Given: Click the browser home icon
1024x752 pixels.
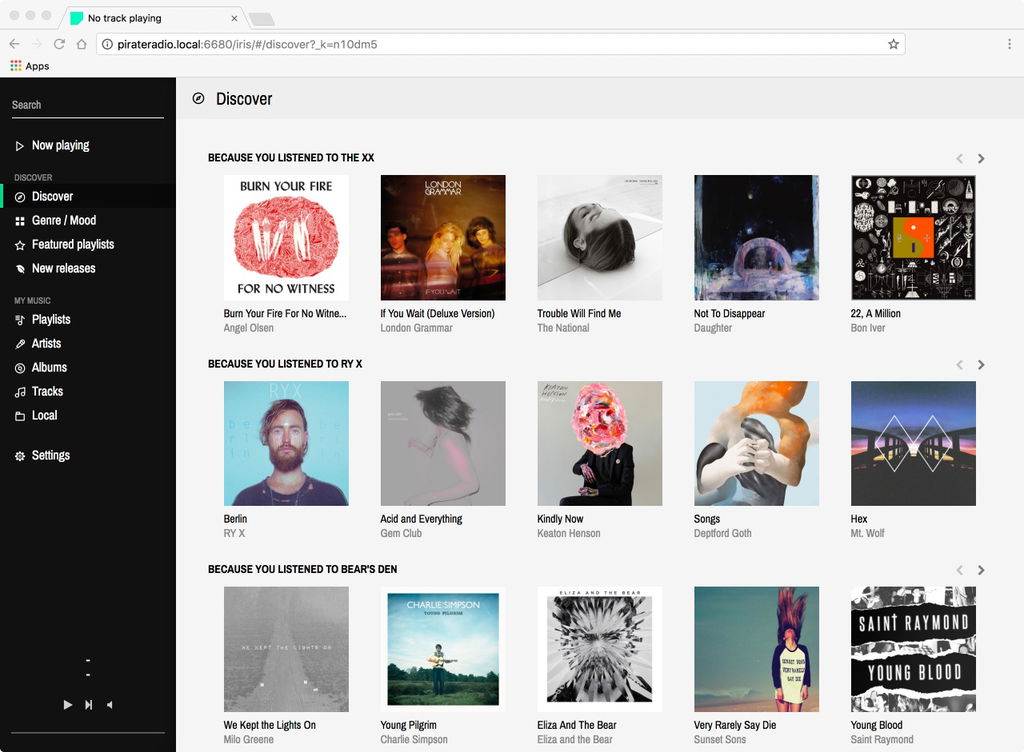Looking at the screenshot, I should coord(81,44).
